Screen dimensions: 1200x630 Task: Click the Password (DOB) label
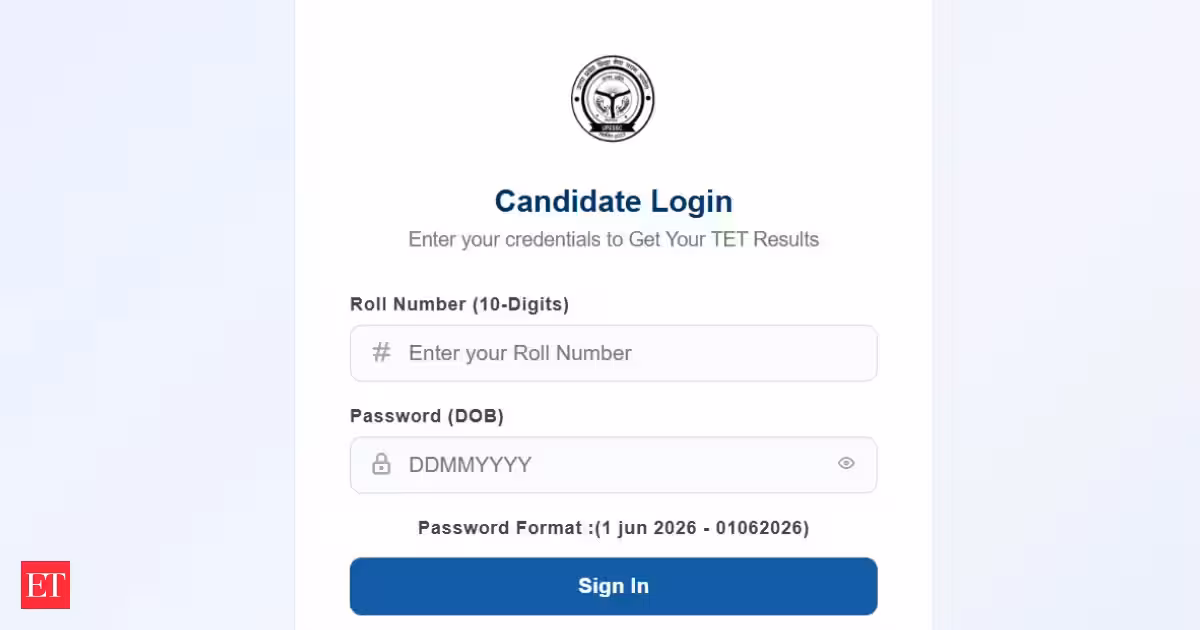click(427, 416)
